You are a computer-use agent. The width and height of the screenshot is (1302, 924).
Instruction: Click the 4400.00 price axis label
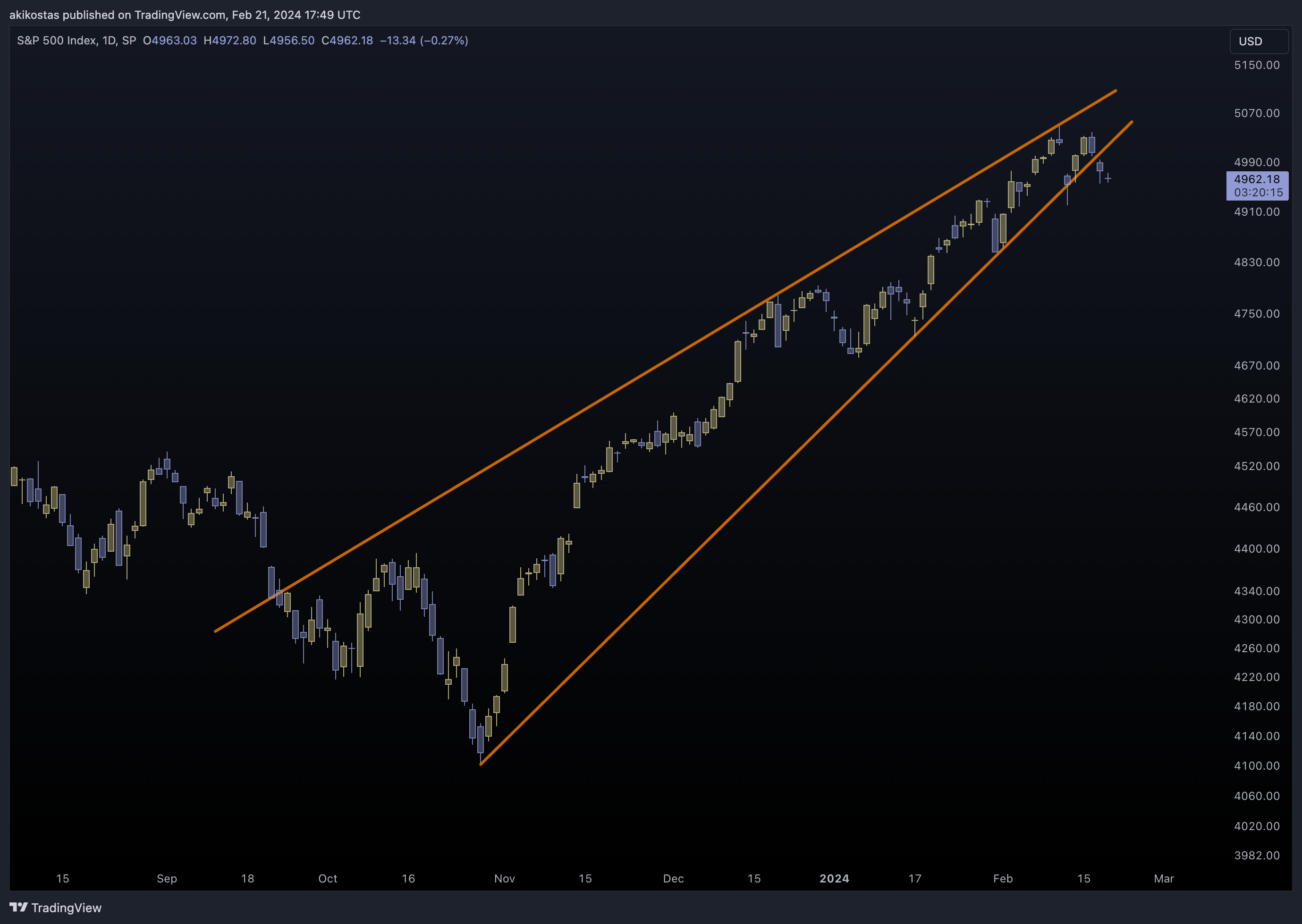click(x=1257, y=548)
